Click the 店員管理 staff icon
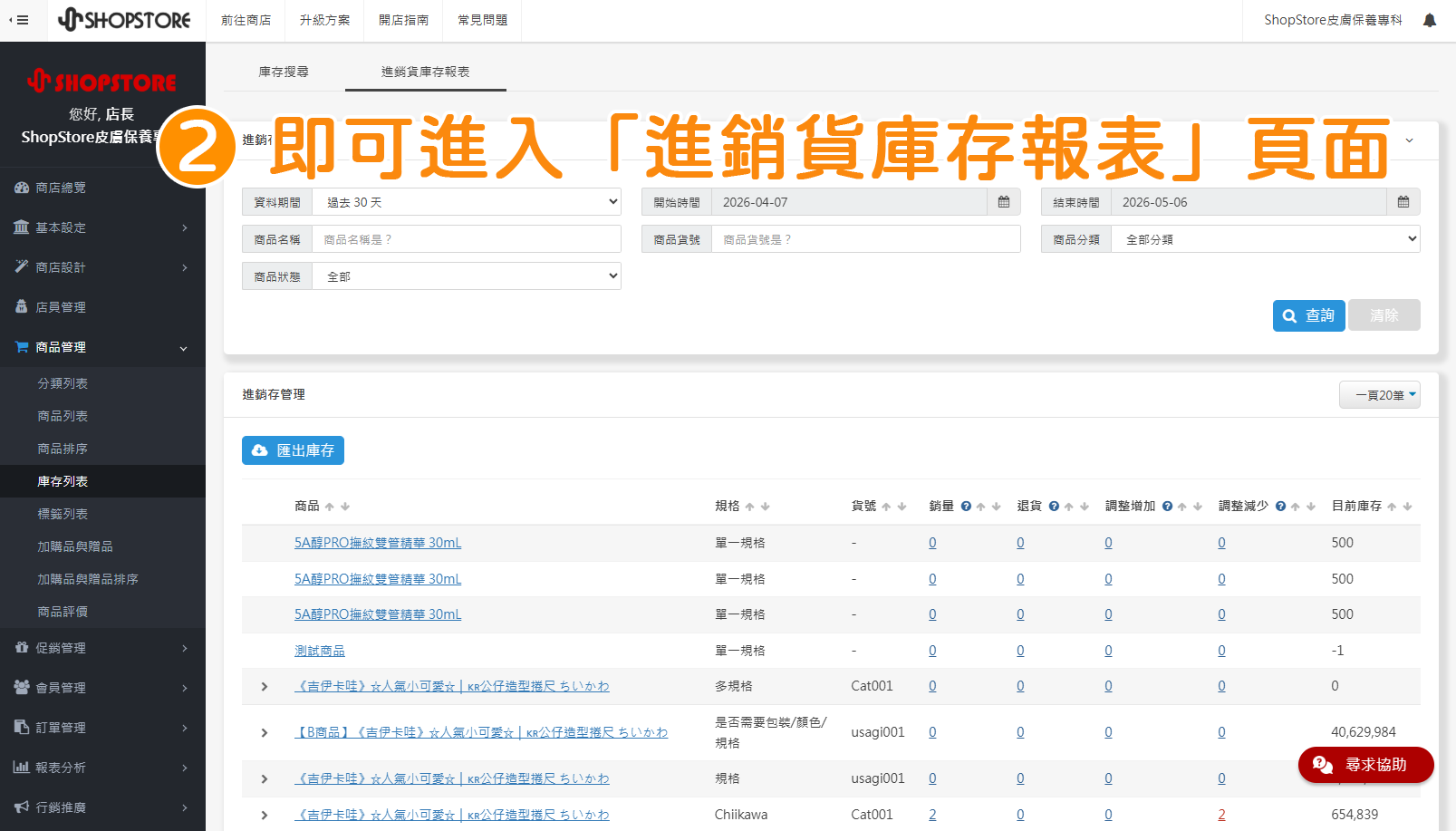 tap(22, 307)
